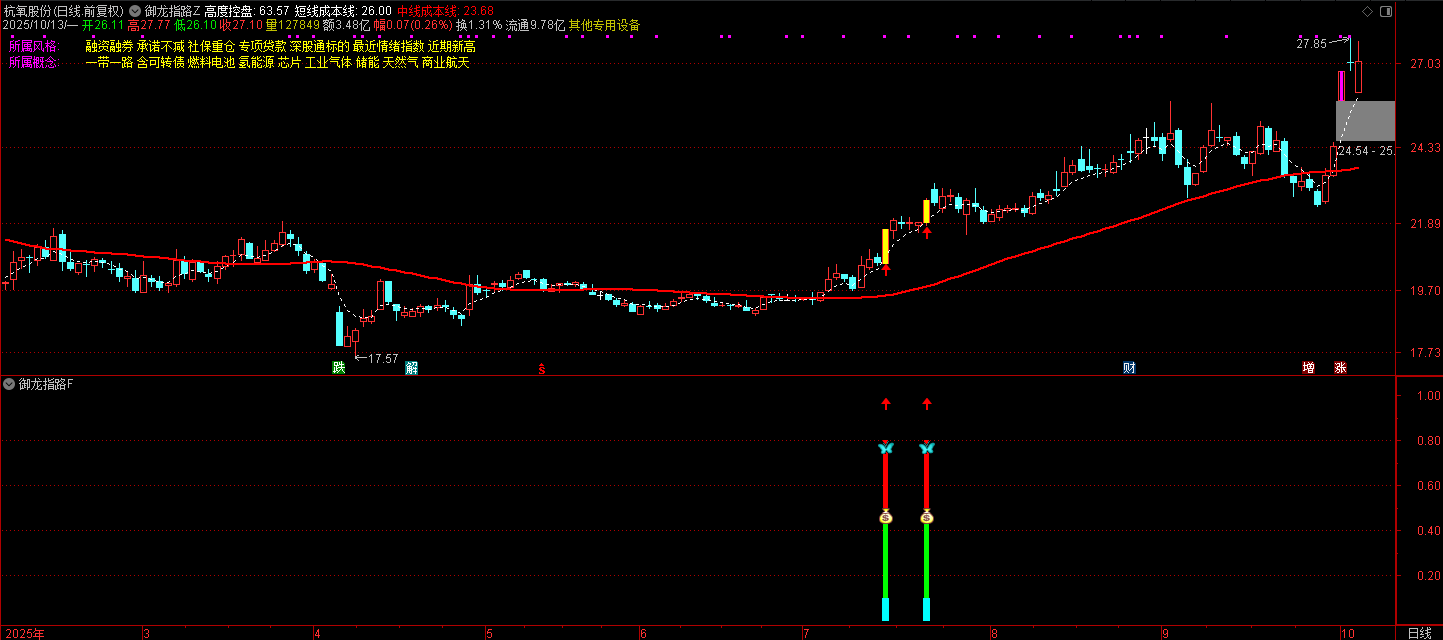This screenshot has width=1443, height=640.
Task: Click the blue 财 event marker
Action: click(1129, 368)
